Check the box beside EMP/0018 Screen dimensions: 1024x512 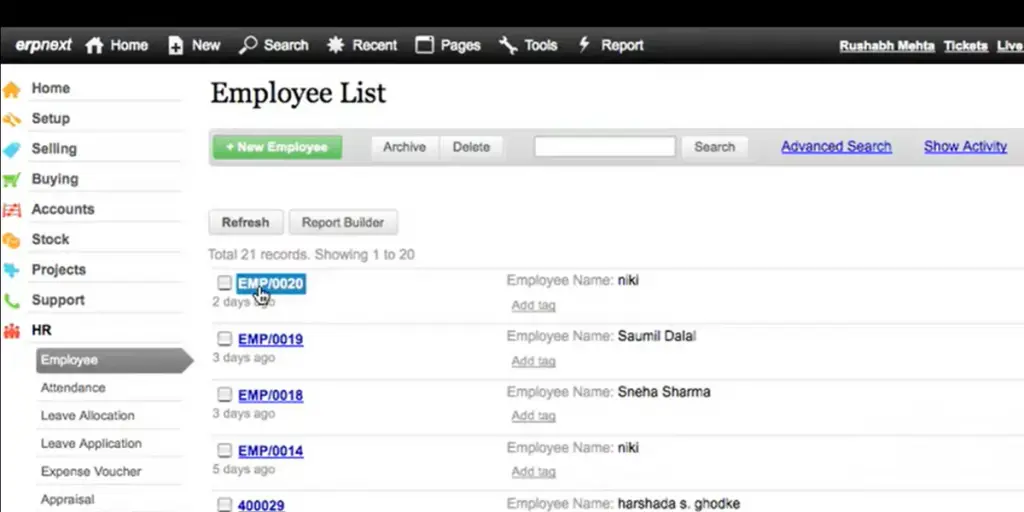coord(225,395)
